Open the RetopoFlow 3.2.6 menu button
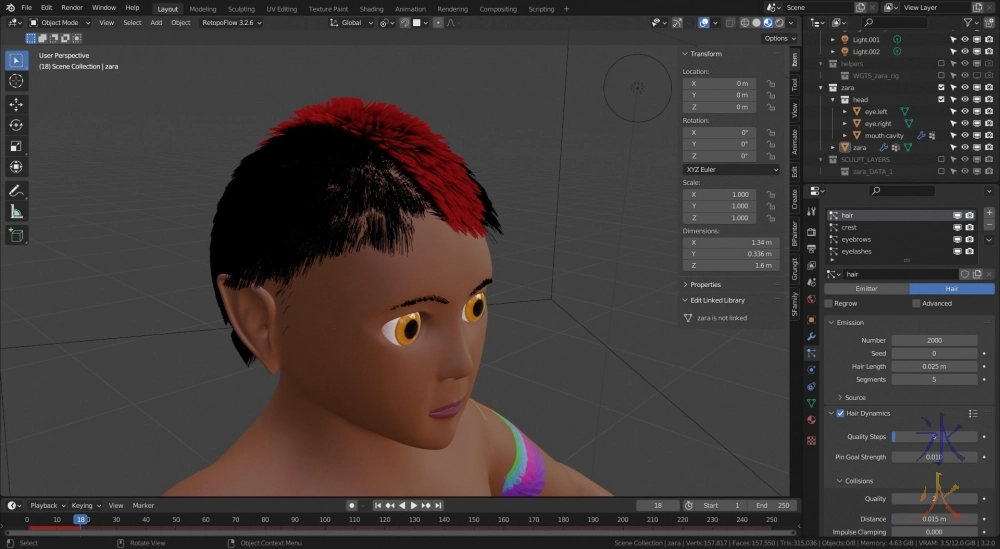Image resolution: width=1000 pixels, height=549 pixels. pyautogui.click(x=230, y=22)
